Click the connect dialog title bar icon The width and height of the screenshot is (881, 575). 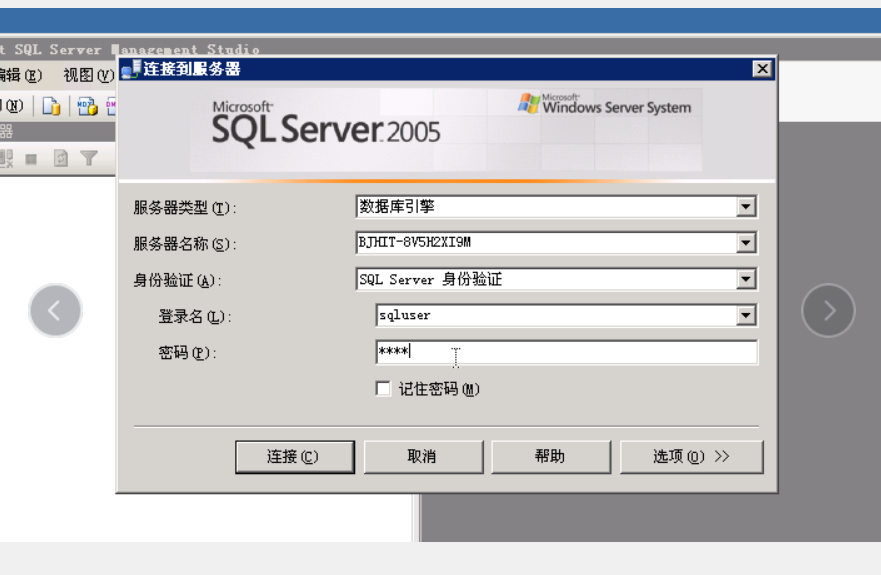(x=131, y=70)
